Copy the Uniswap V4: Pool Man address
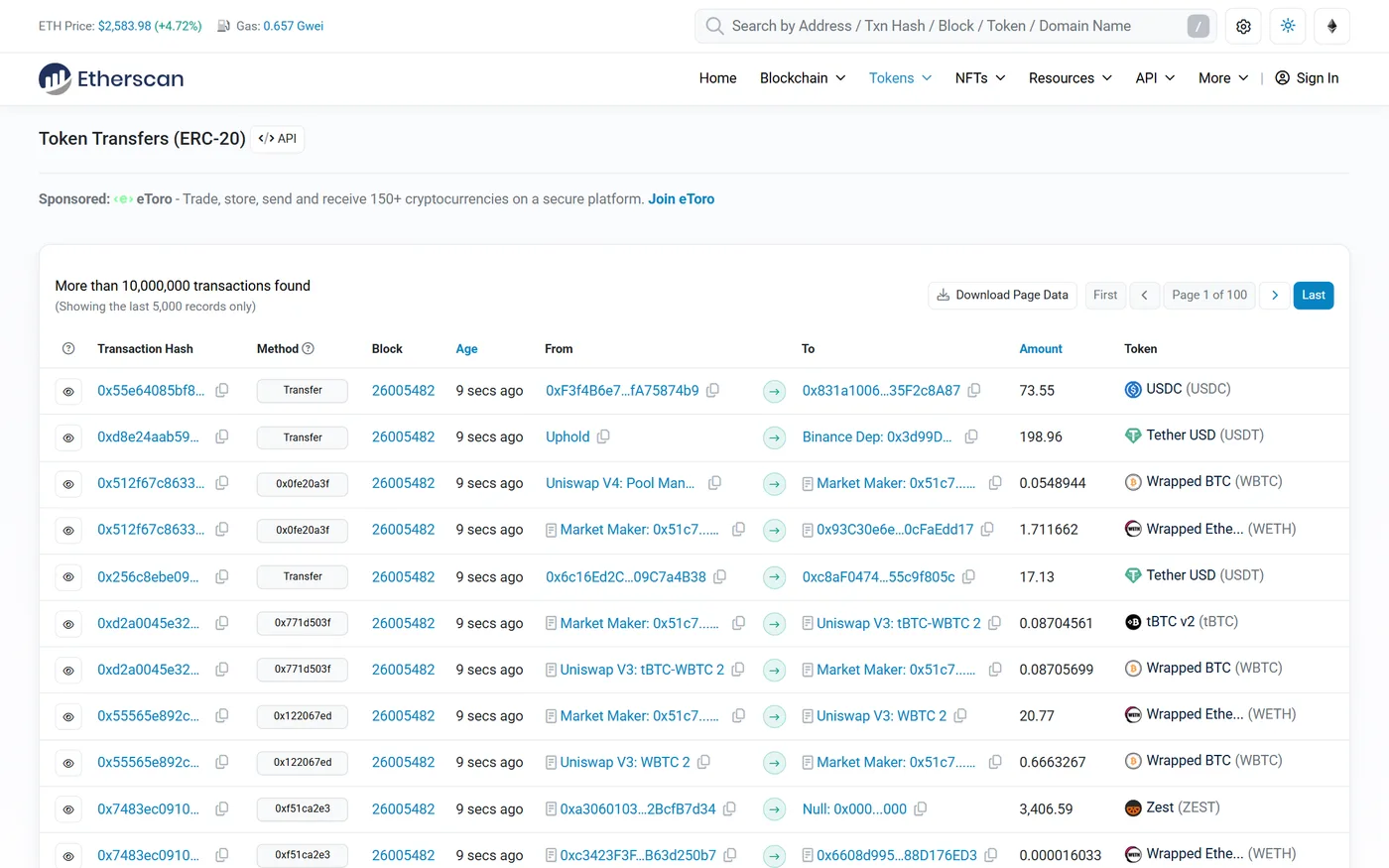Viewport: 1389px width, 868px height. click(x=714, y=483)
